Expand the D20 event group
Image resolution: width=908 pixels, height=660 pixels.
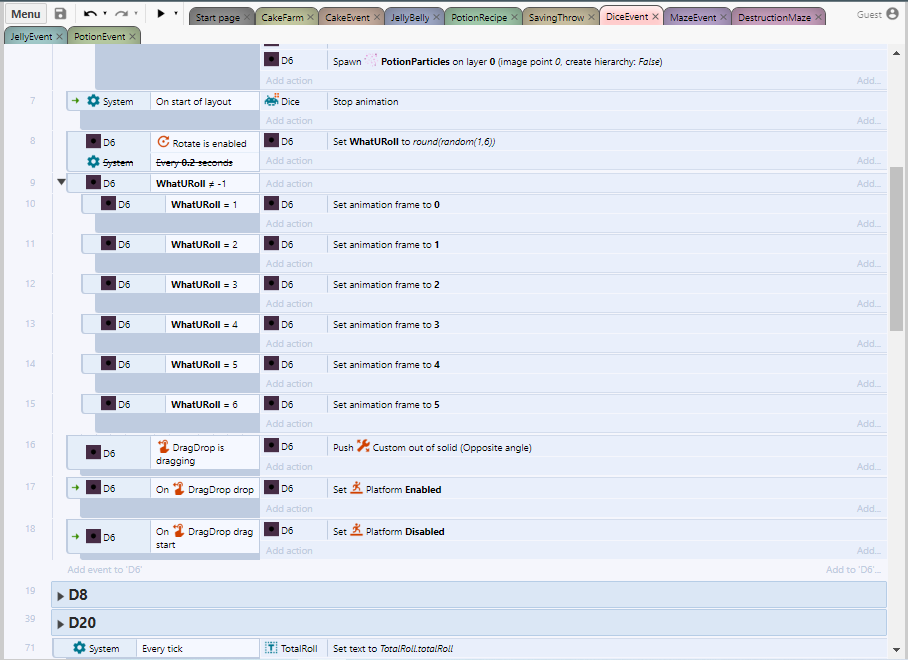click(x=61, y=623)
